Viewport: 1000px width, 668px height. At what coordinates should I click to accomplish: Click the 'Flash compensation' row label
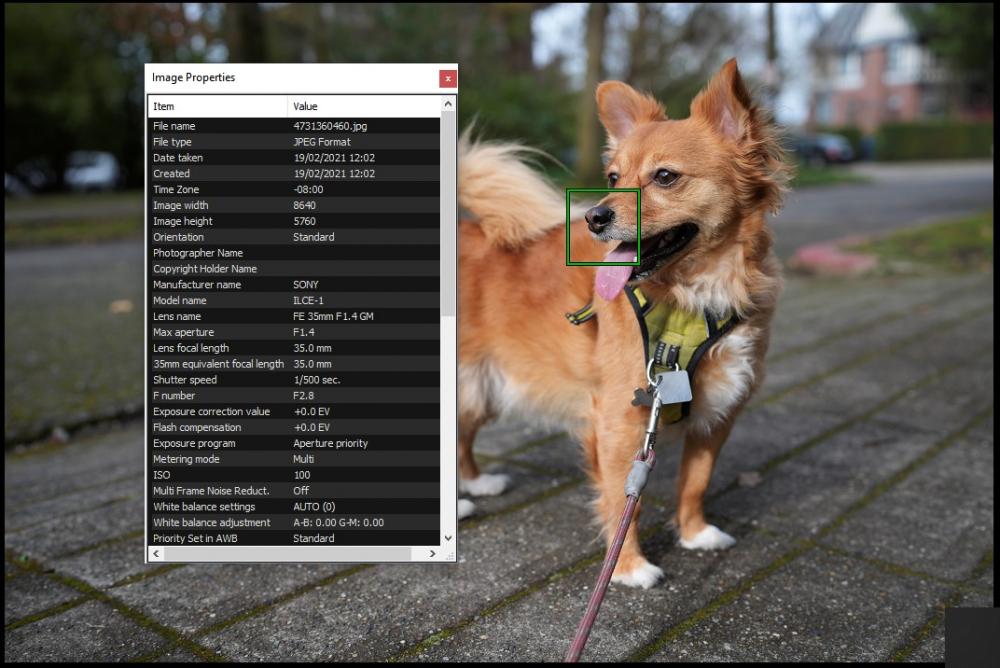coord(197,427)
